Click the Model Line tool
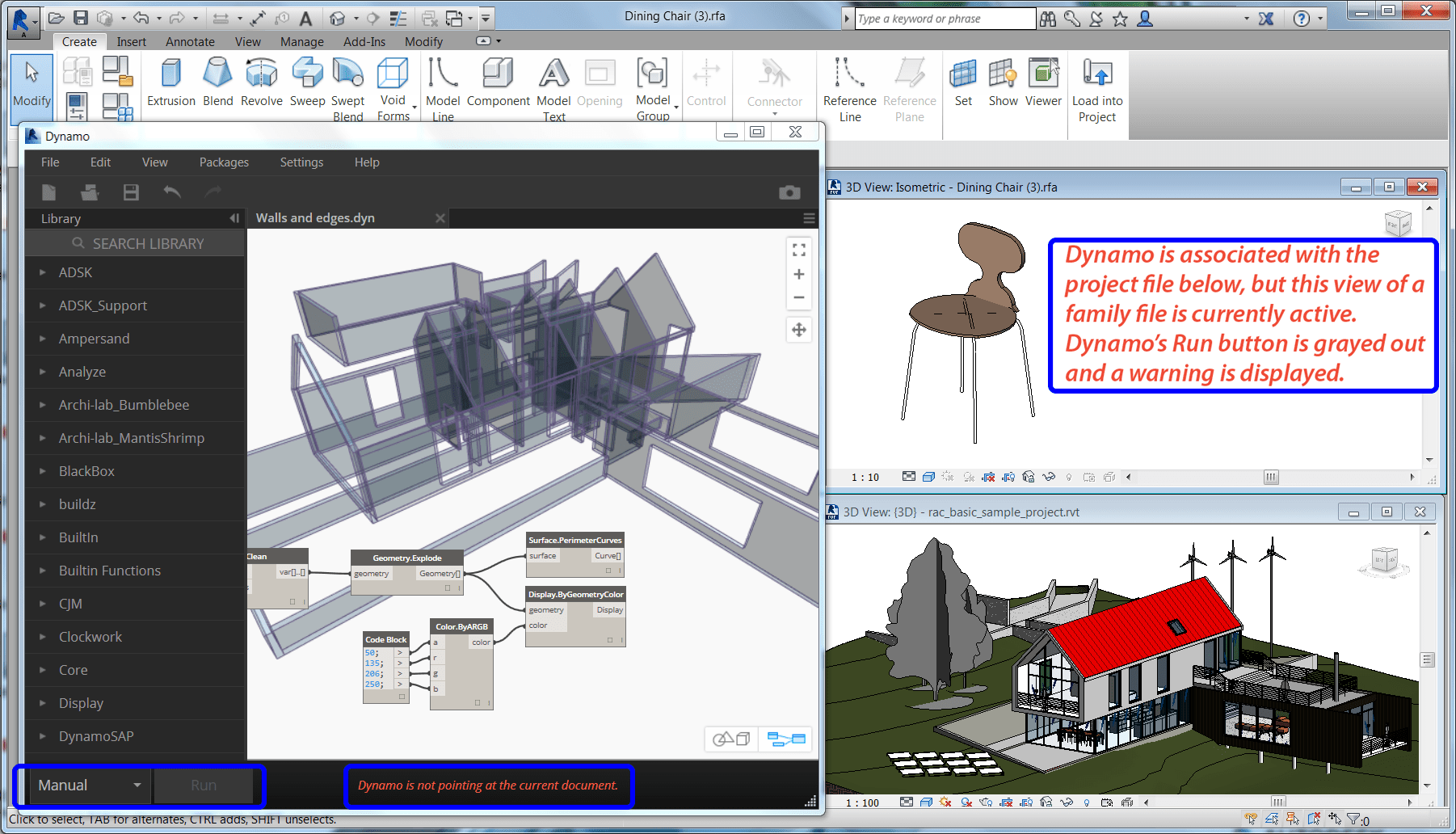 point(443,89)
